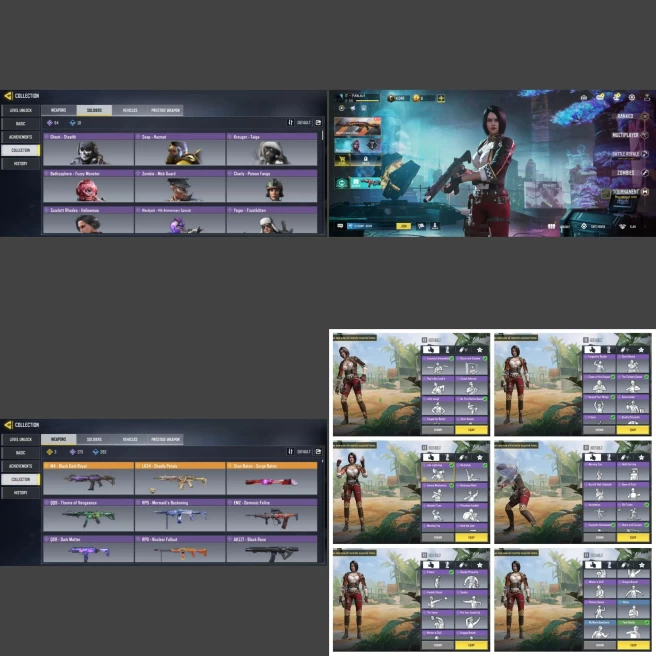Screen dimensions: 656x656
Task: Open Basic in the Soldiers collection sidebar
Action: point(20,124)
